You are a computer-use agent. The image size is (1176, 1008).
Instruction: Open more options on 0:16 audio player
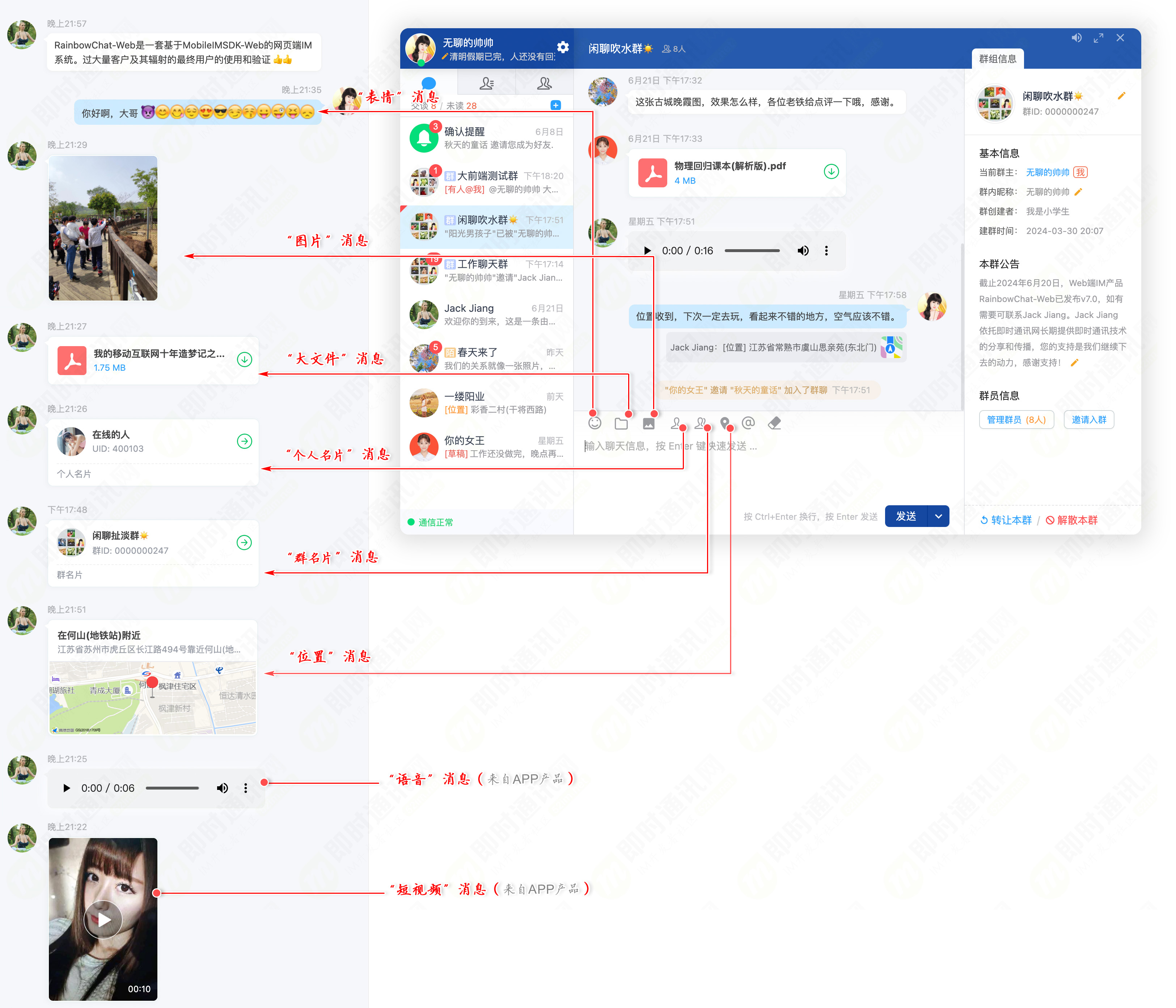(826, 251)
